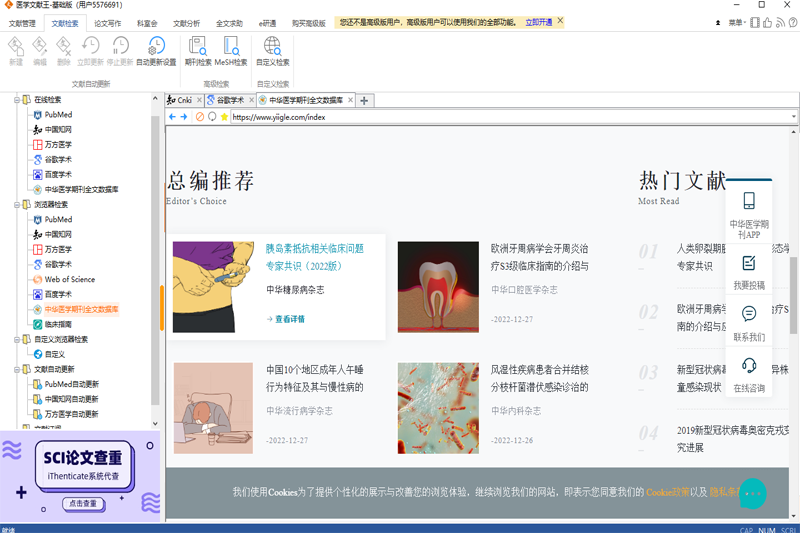Switch to the 文献分析 ribbon tab
The image size is (800, 533).
pos(186,22)
